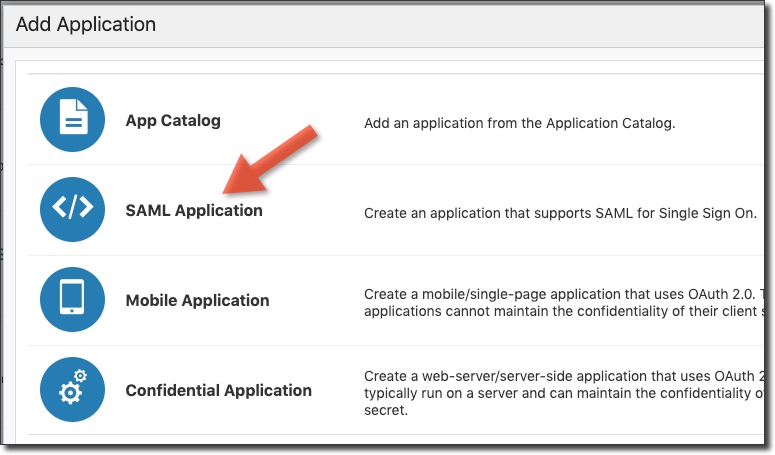Image resolution: width=775 pixels, height=455 pixels.
Task: Click the App Catalog description text
Action: click(519, 124)
